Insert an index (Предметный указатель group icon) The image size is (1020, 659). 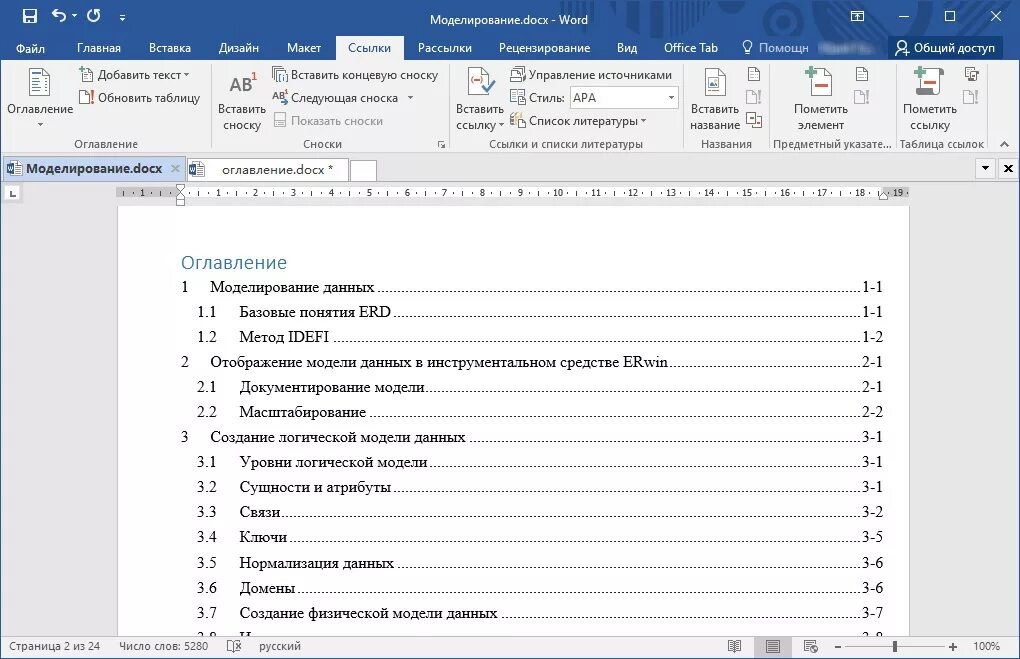[862, 74]
